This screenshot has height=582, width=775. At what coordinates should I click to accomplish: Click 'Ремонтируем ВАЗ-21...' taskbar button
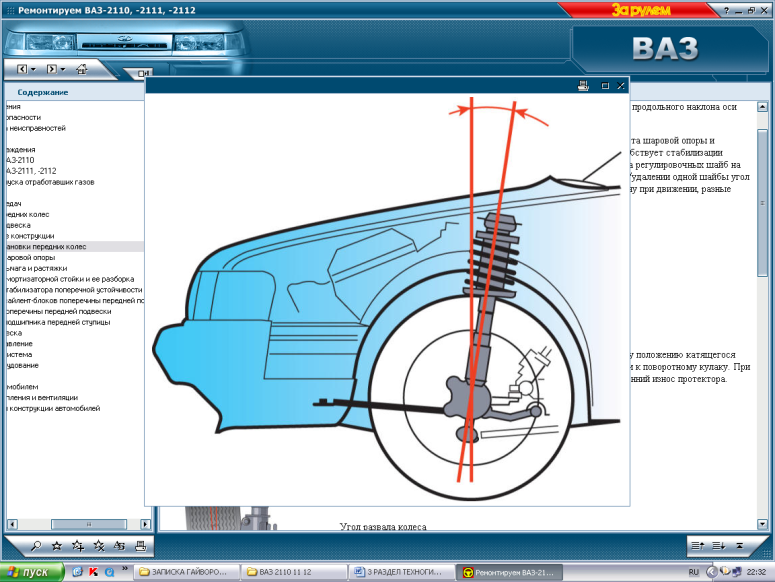point(509,572)
